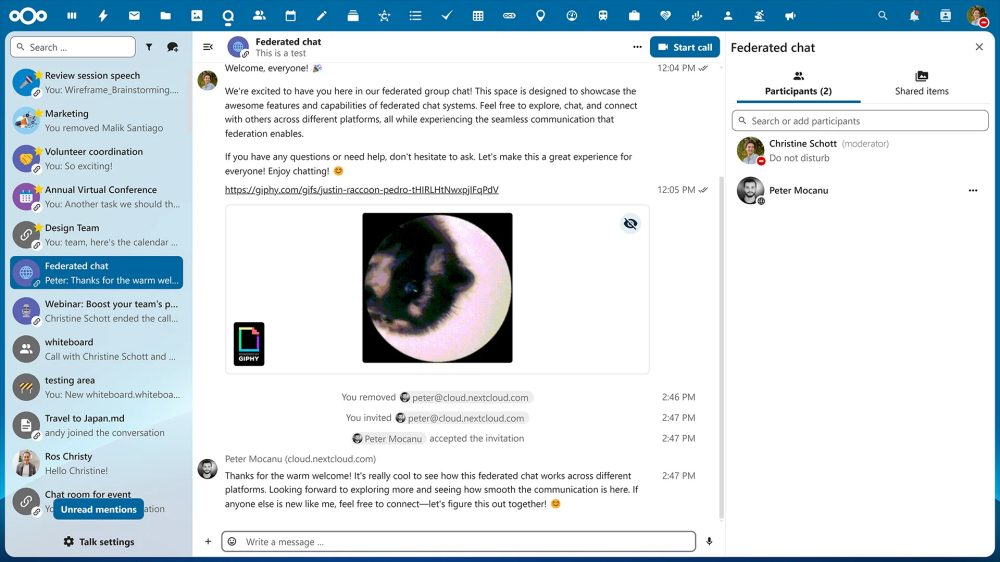Open the top bar search magnifier
Viewport: 1000px width, 562px height.
[882, 16]
